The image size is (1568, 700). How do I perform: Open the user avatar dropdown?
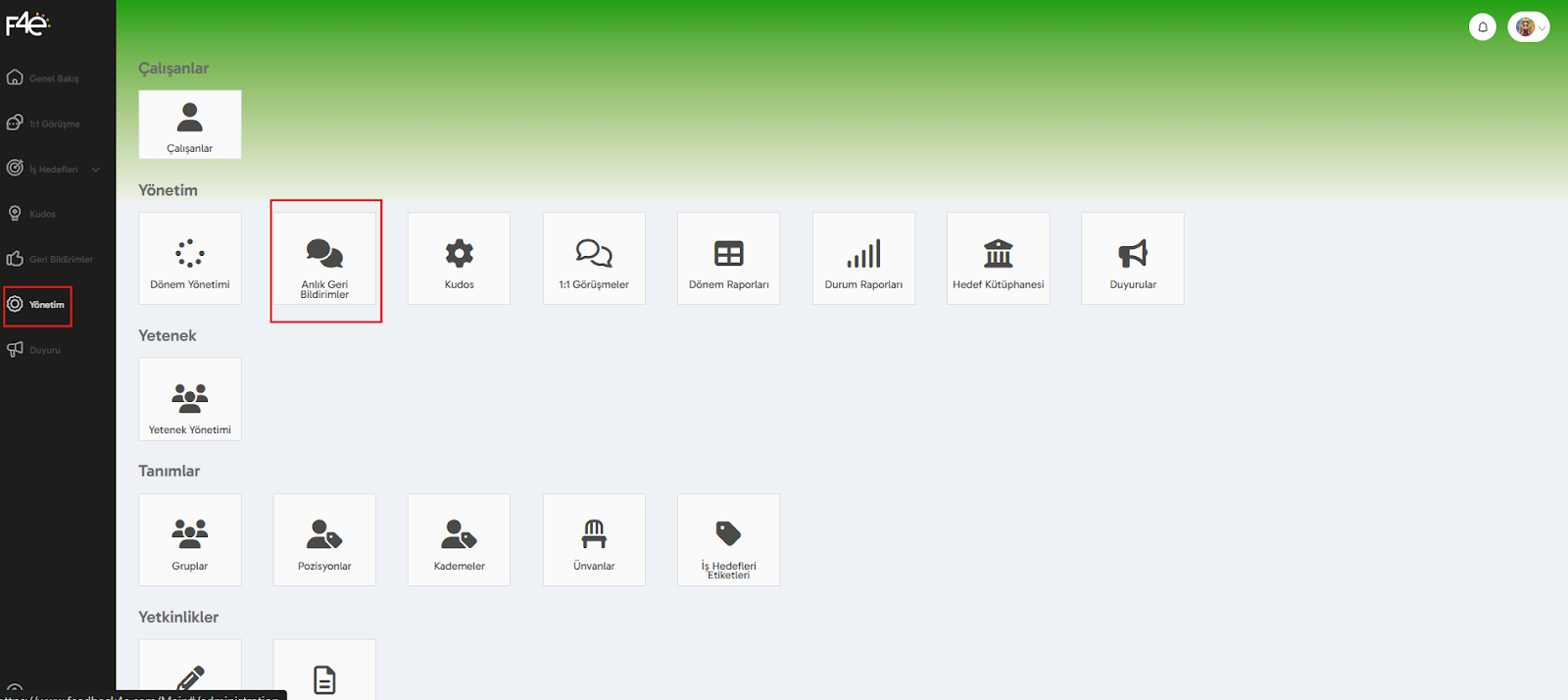pos(1529,27)
